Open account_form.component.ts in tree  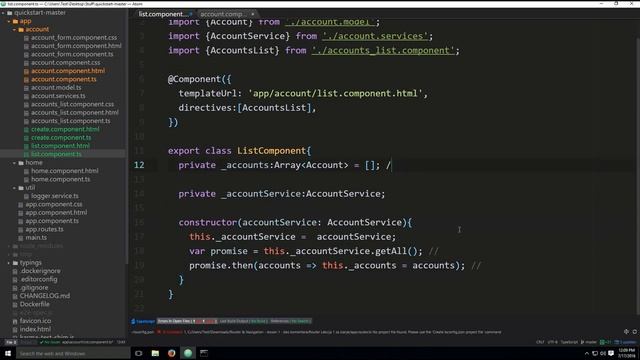pos(72,54)
